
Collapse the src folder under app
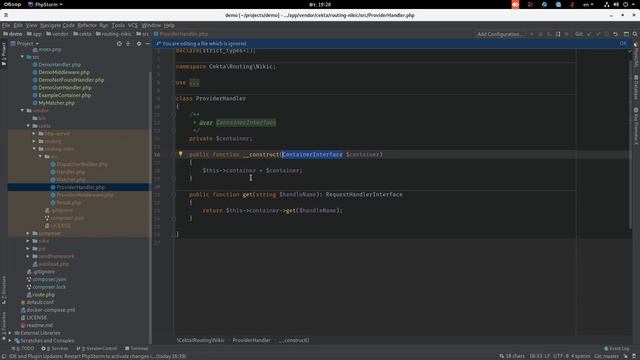[x=22, y=57]
